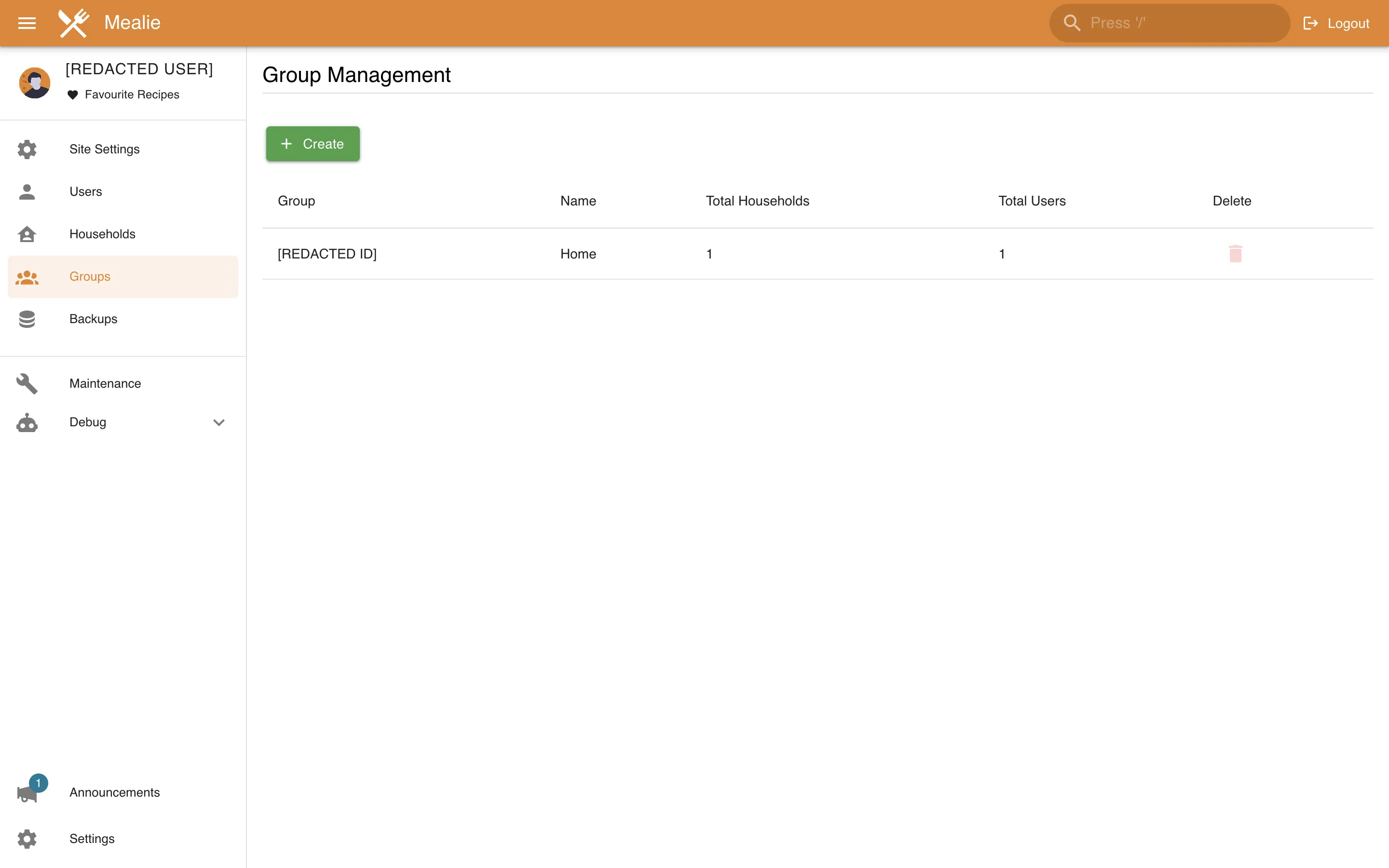Open the user avatar profile picture
The width and height of the screenshot is (1389, 868).
coord(34,82)
